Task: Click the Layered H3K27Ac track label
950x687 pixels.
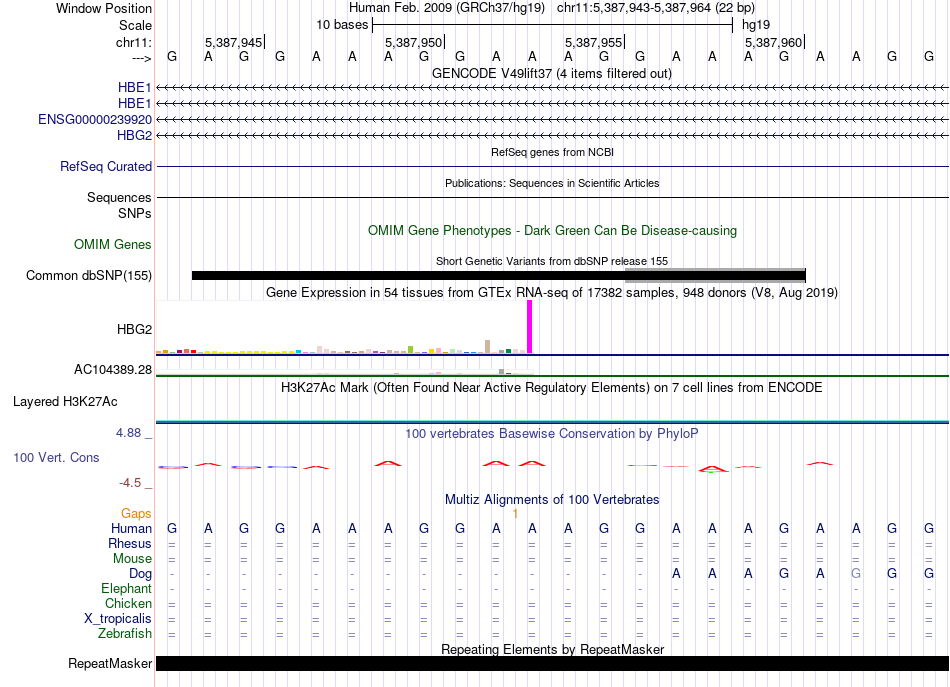Action: (x=65, y=402)
